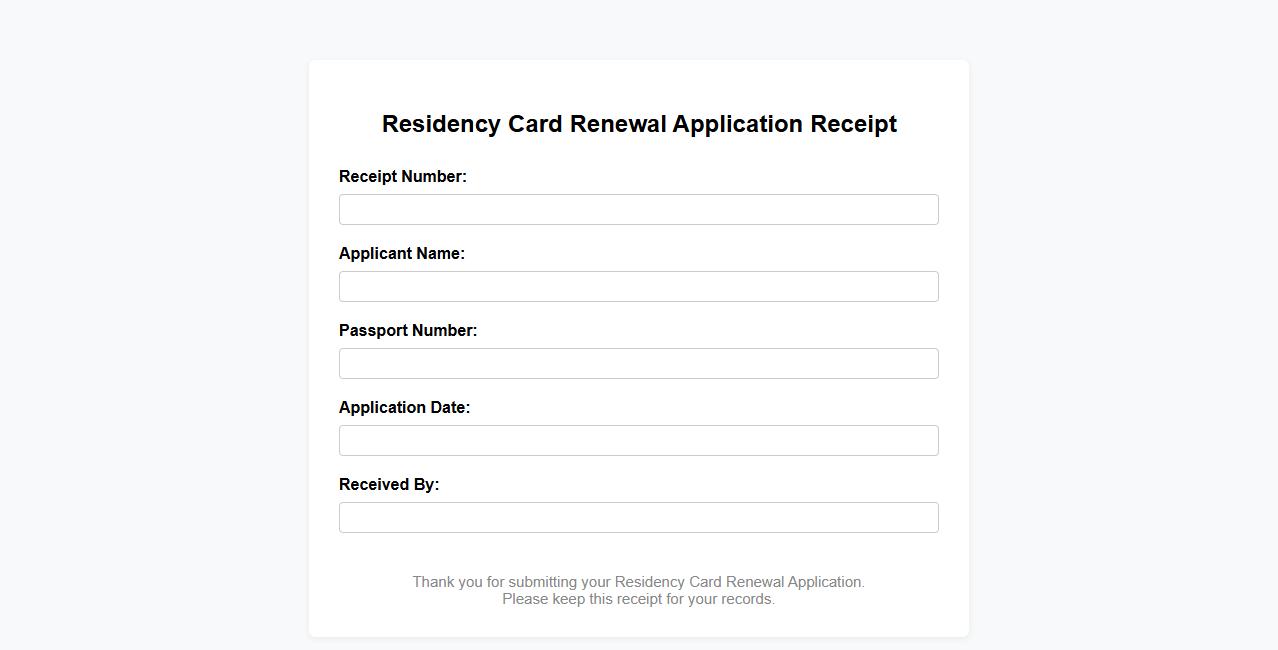Click the word "Card" in the title
The width and height of the screenshot is (1278, 650).
point(535,124)
